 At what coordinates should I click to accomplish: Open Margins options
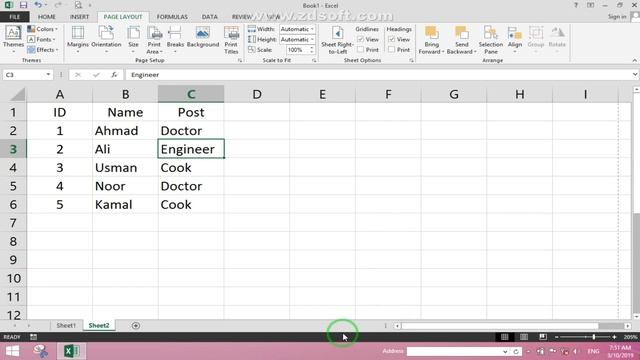[x=78, y=39]
